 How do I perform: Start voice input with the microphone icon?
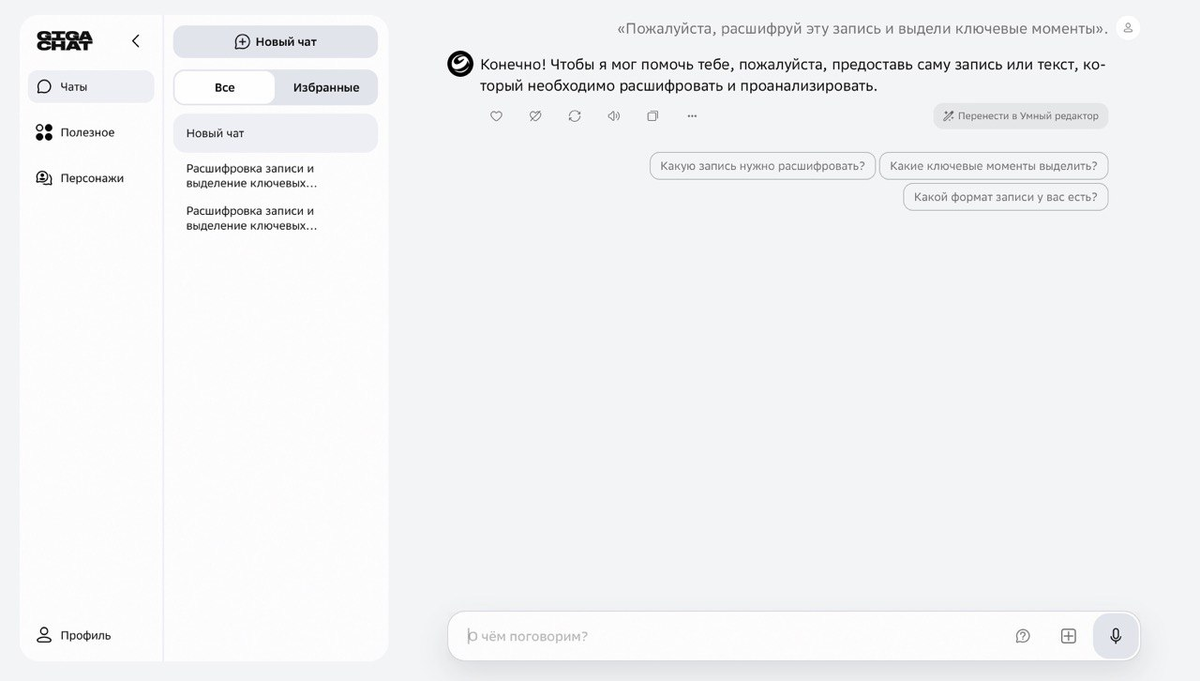tap(1116, 636)
